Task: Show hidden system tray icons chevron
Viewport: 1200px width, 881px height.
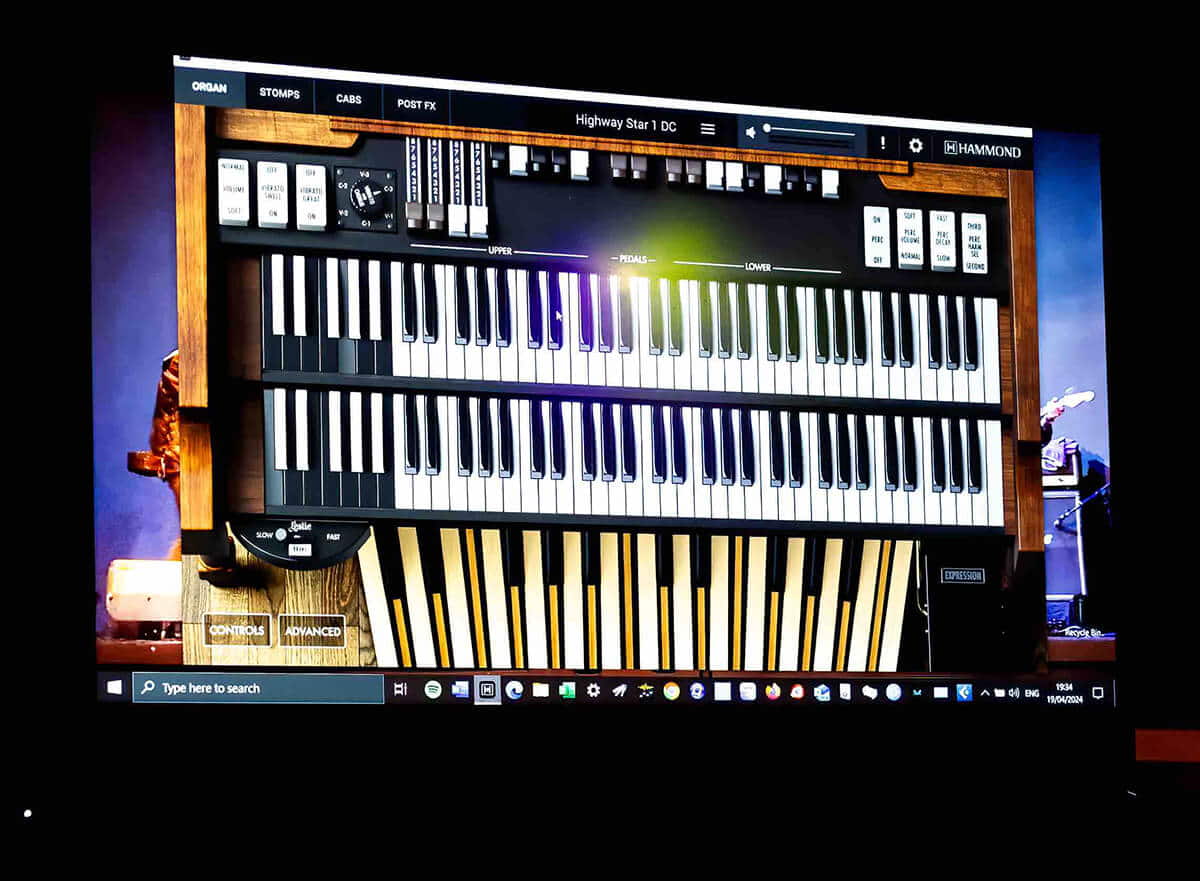Action: click(x=985, y=692)
